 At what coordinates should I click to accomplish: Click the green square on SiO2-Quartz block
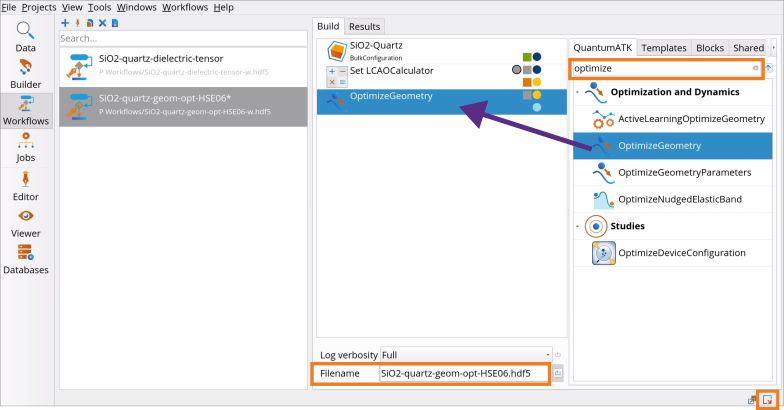526,57
